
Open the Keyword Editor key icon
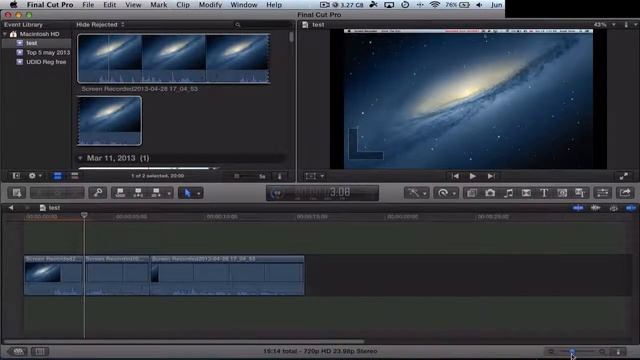click(x=98, y=193)
